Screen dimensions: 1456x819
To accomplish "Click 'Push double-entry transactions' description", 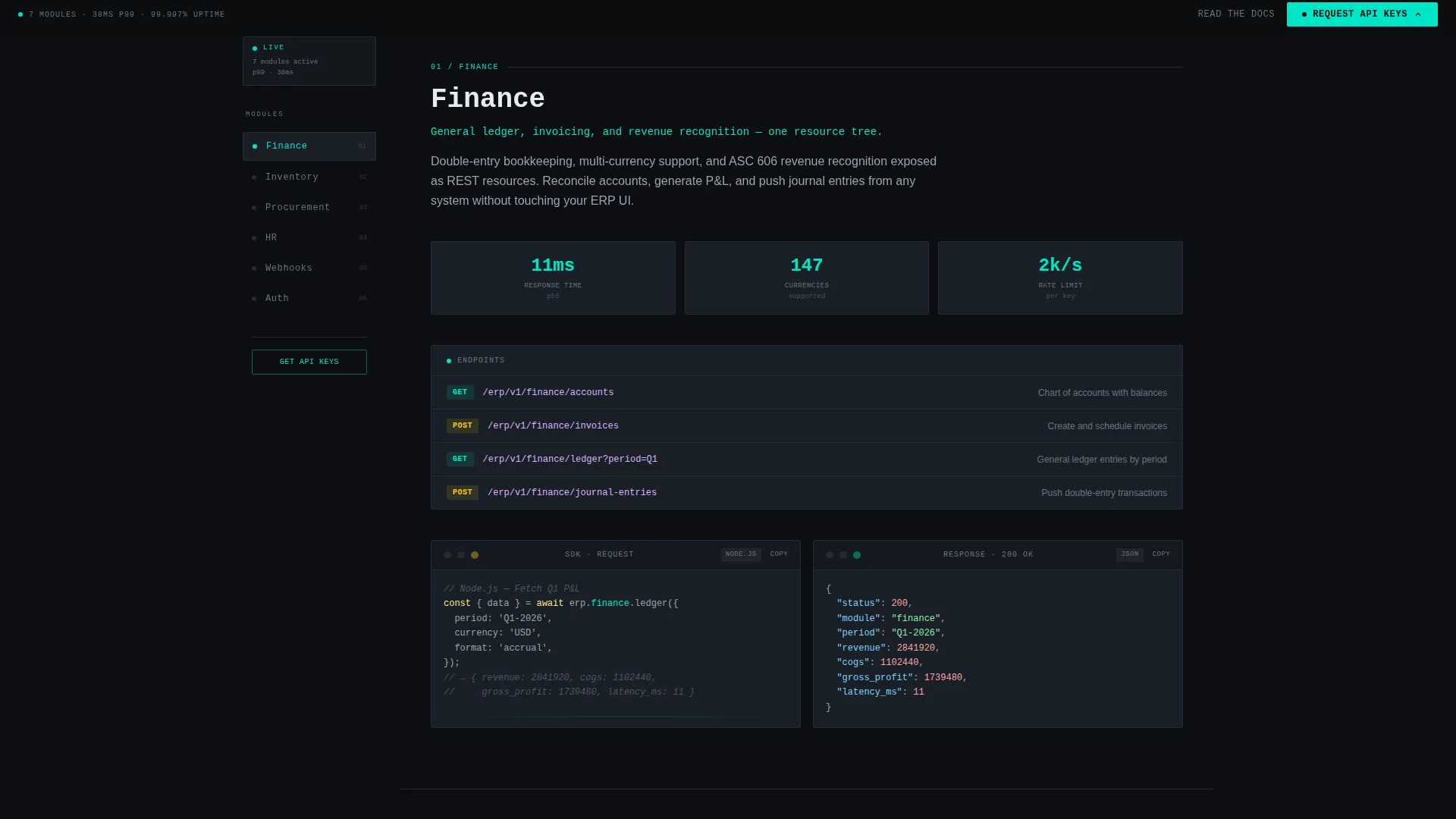I will [x=1103, y=493].
